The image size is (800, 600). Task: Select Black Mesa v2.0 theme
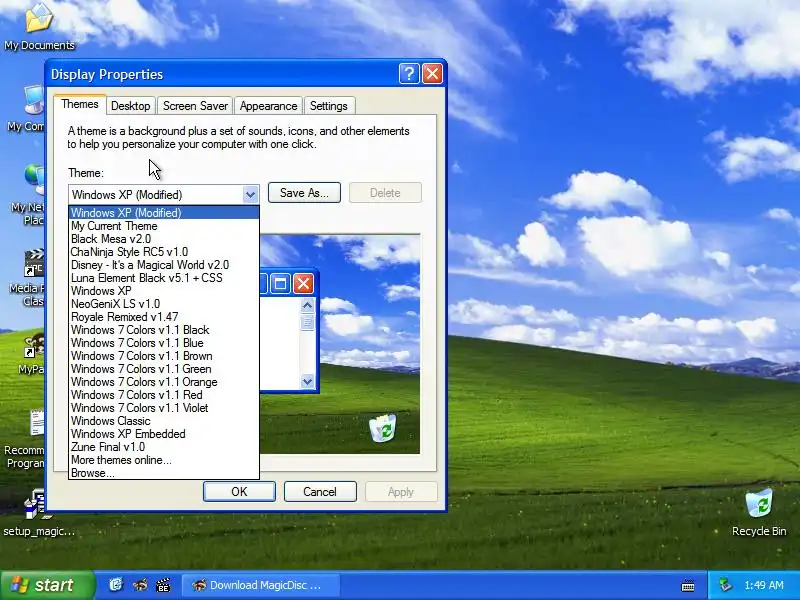[164, 239]
